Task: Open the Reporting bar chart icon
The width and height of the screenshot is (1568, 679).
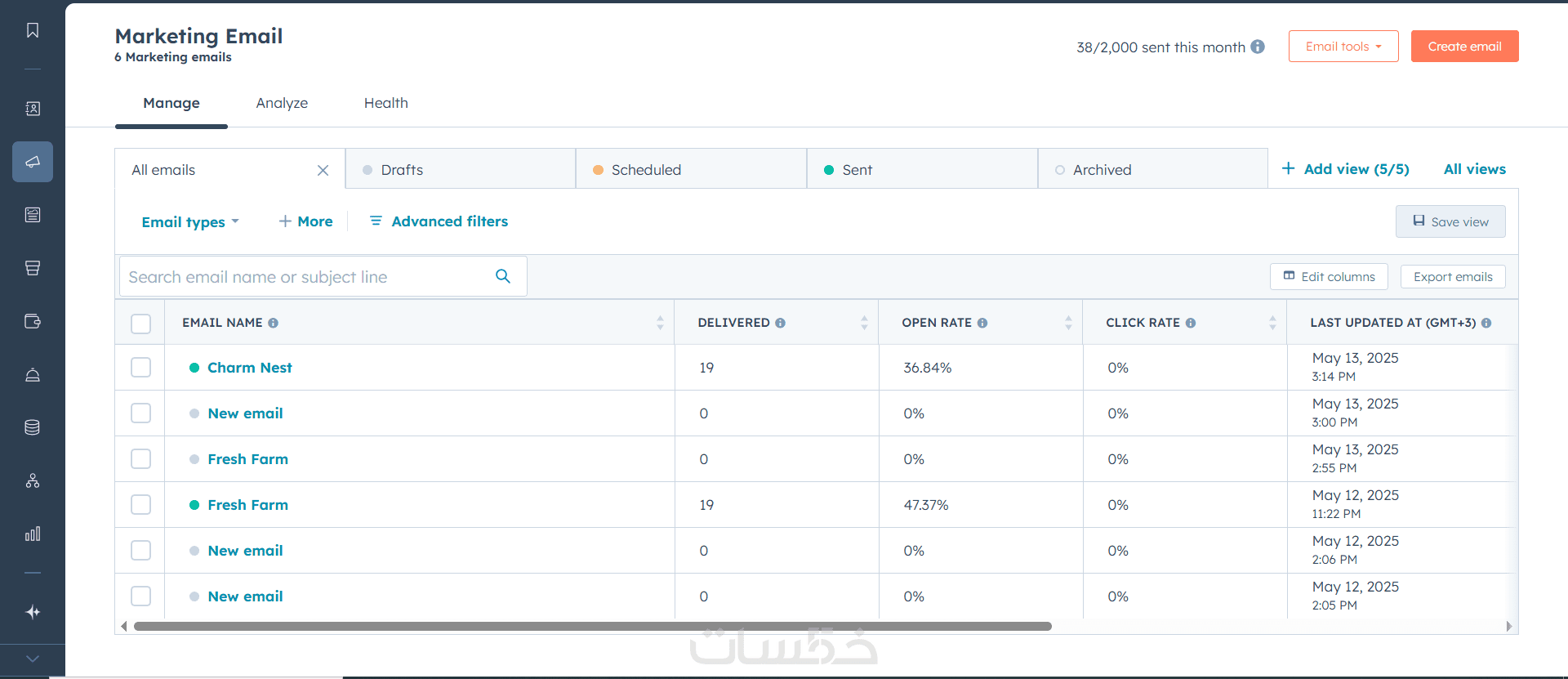Action: pyautogui.click(x=33, y=534)
